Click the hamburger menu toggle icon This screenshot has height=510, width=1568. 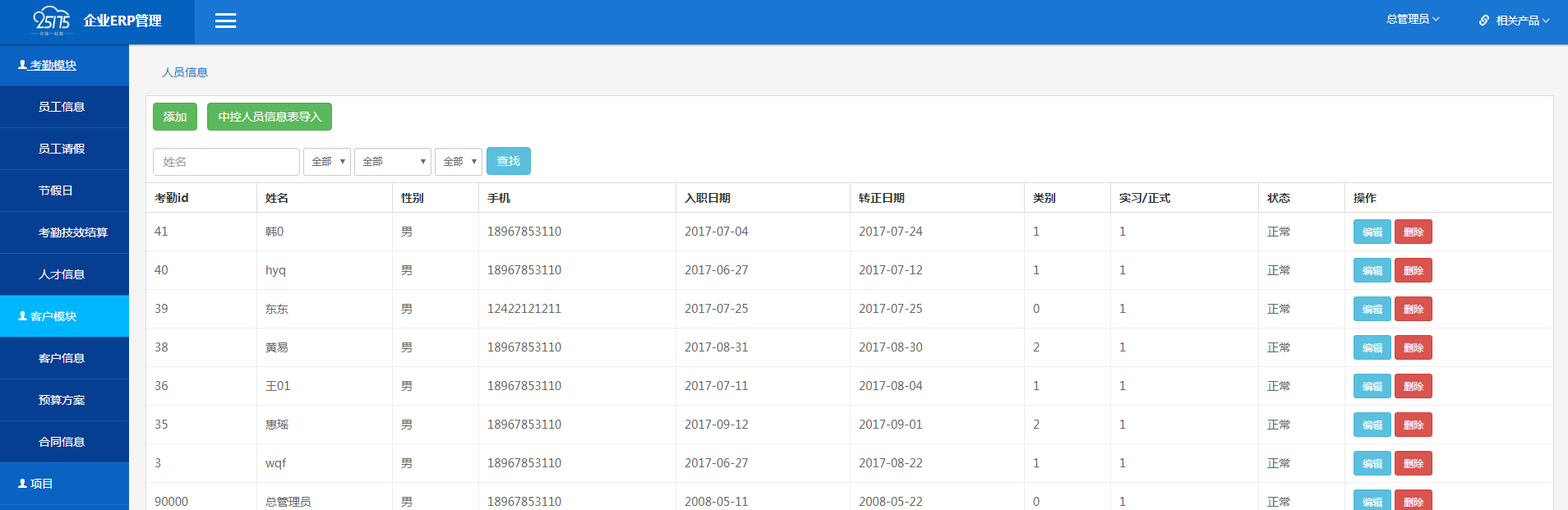pyautogui.click(x=225, y=21)
